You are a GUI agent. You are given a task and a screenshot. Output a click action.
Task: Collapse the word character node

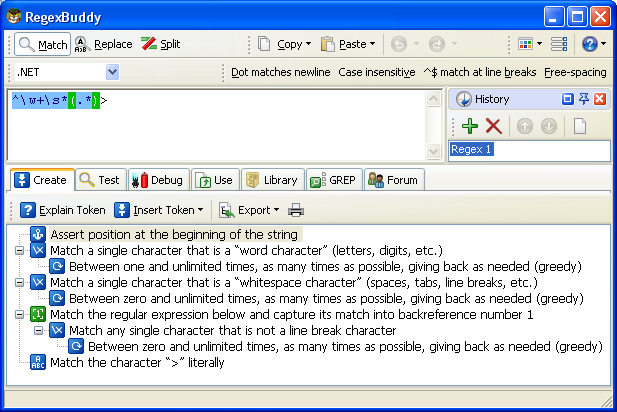coord(19,250)
